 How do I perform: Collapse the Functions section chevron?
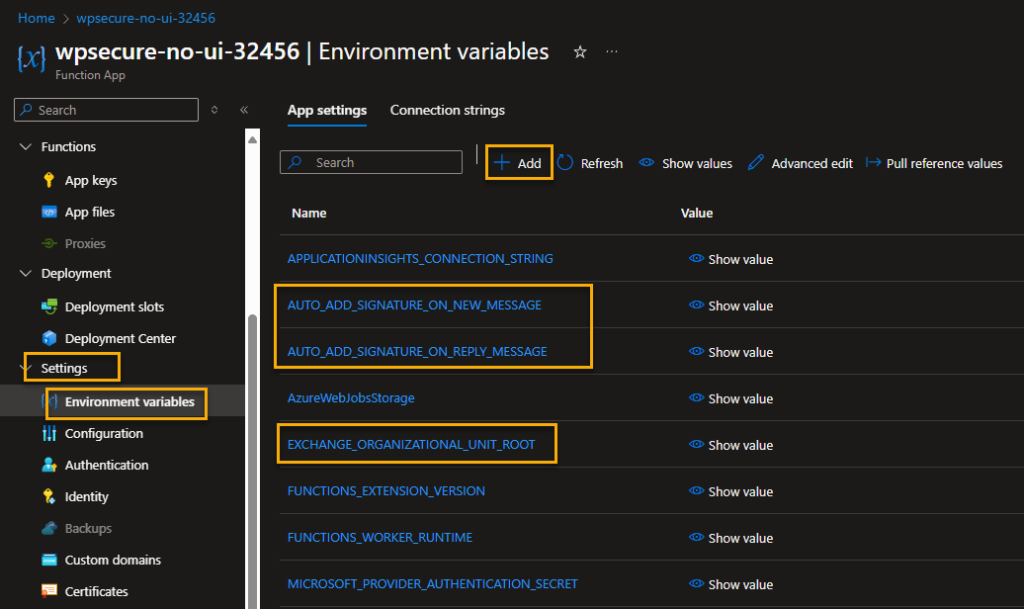(25, 146)
